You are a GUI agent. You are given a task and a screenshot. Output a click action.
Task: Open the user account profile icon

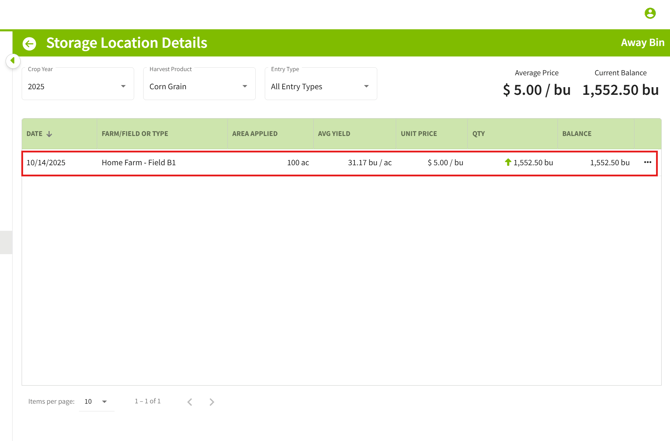[650, 13]
